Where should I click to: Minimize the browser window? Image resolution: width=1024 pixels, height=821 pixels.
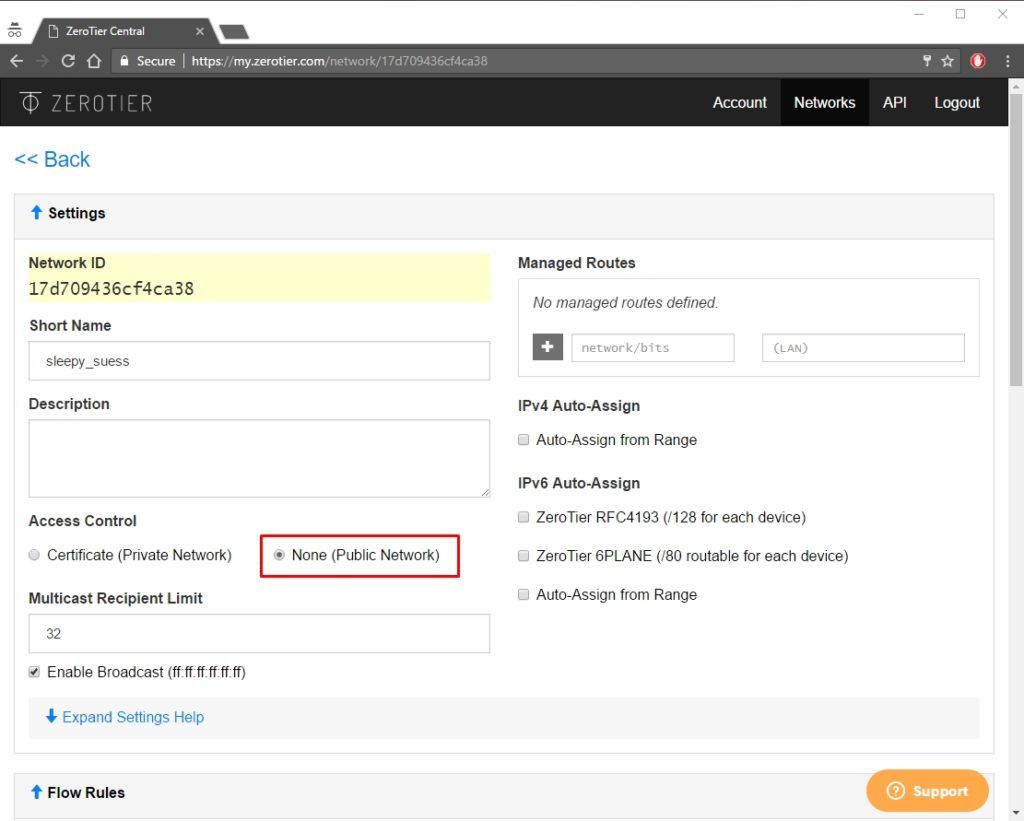(919, 14)
